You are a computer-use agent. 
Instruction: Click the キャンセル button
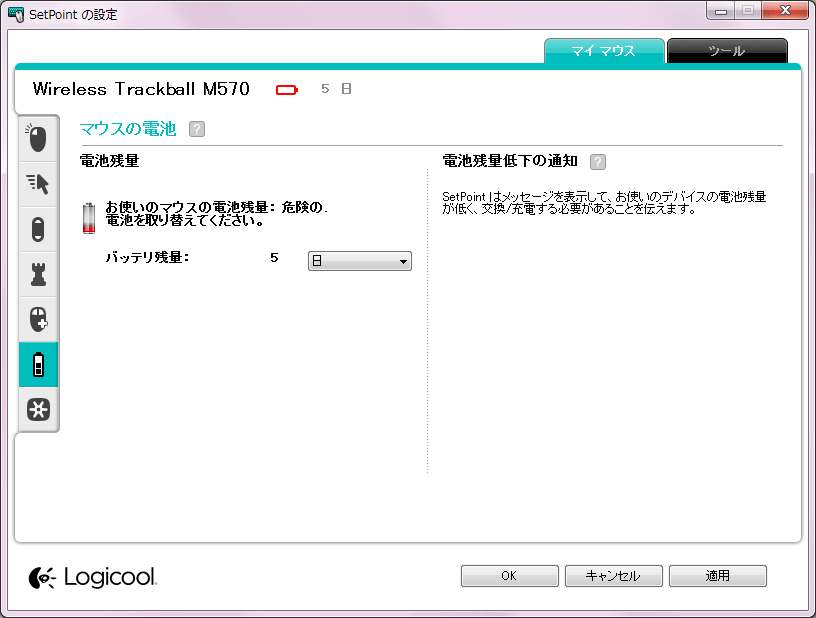614,576
